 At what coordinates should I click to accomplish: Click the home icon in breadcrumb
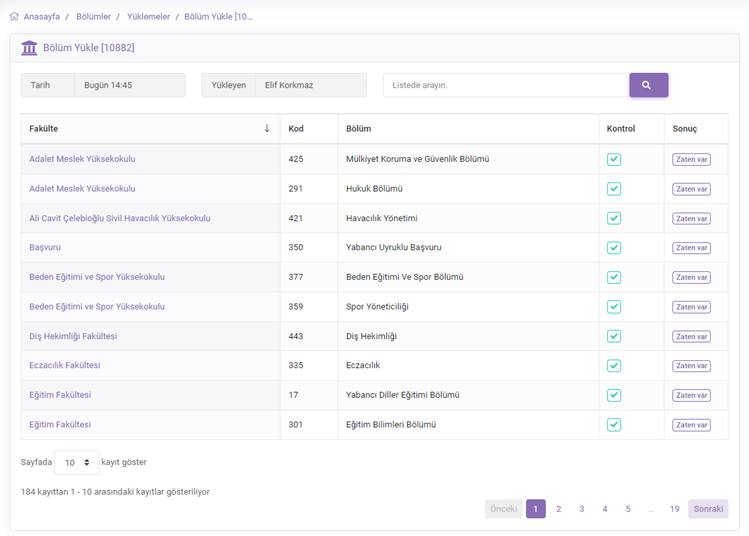[x=14, y=17]
